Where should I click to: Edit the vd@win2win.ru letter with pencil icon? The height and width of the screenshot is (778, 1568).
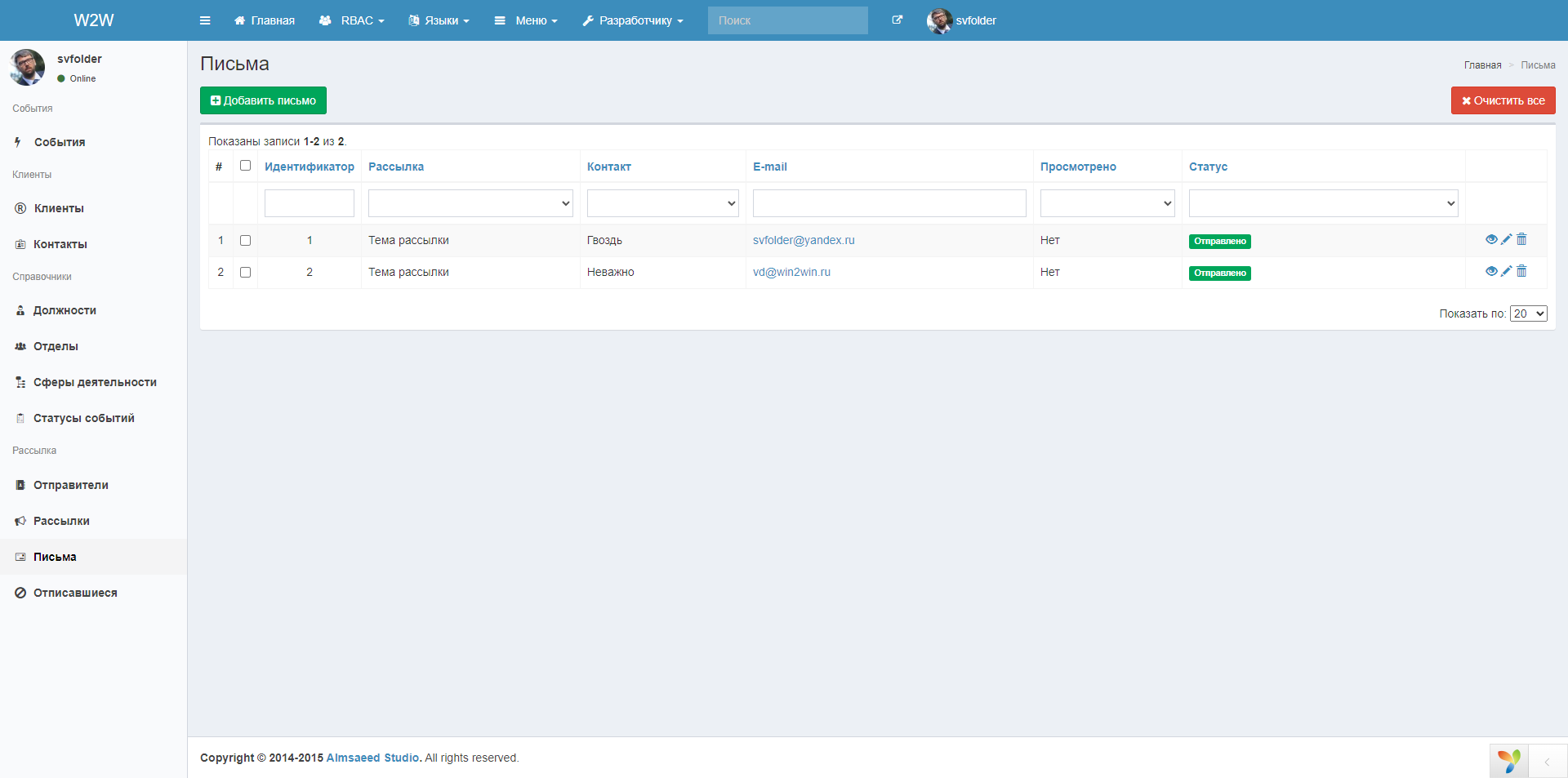tap(1507, 271)
